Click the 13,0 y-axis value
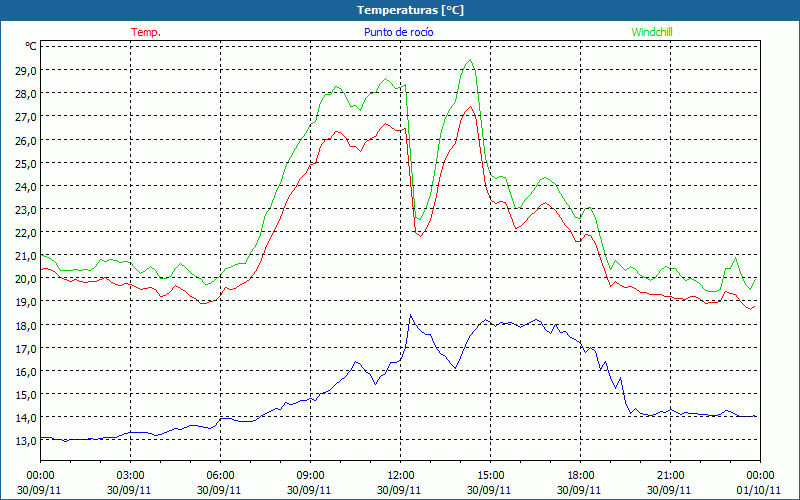800x500 pixels. click(26, 441)
